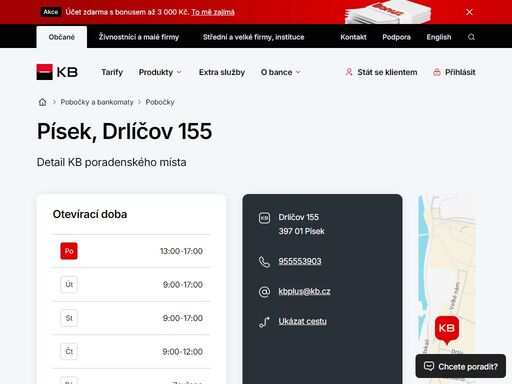This screenshot has height=384, width=512.
Task: Go to Pobočky a bankomaty breadcrumb
Action: pyautogui.click(x=97, y=102)
